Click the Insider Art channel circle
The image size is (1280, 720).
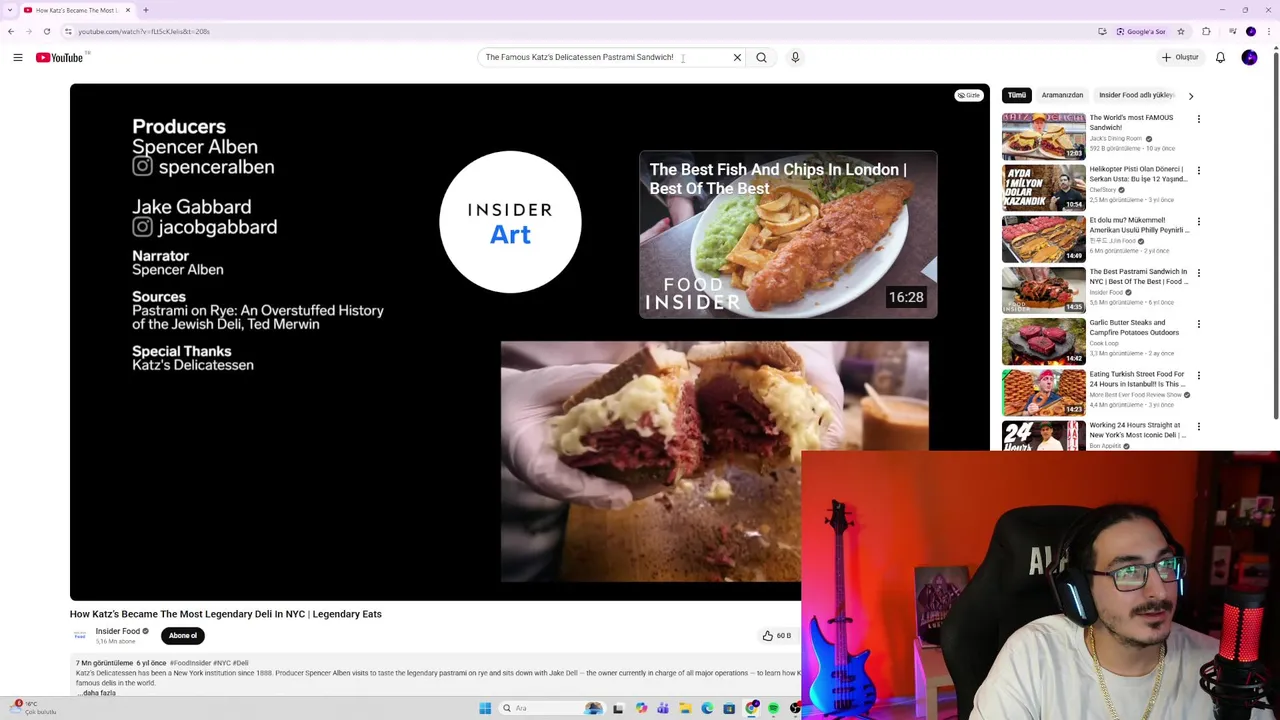point(510,222)
